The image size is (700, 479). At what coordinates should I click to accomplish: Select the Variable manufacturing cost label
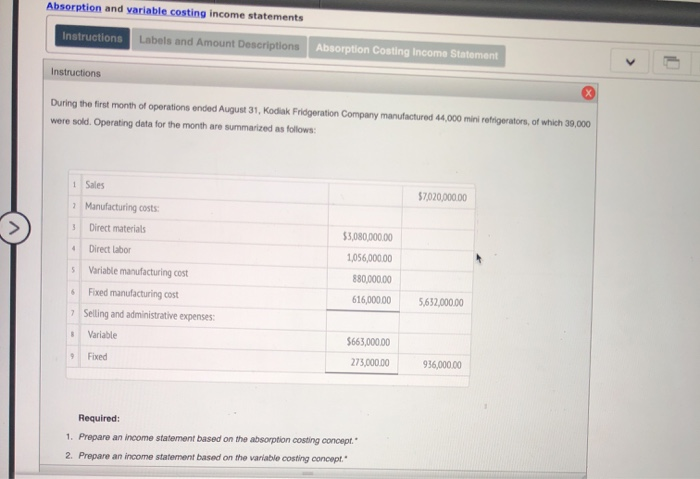click(x=138, y=271)
